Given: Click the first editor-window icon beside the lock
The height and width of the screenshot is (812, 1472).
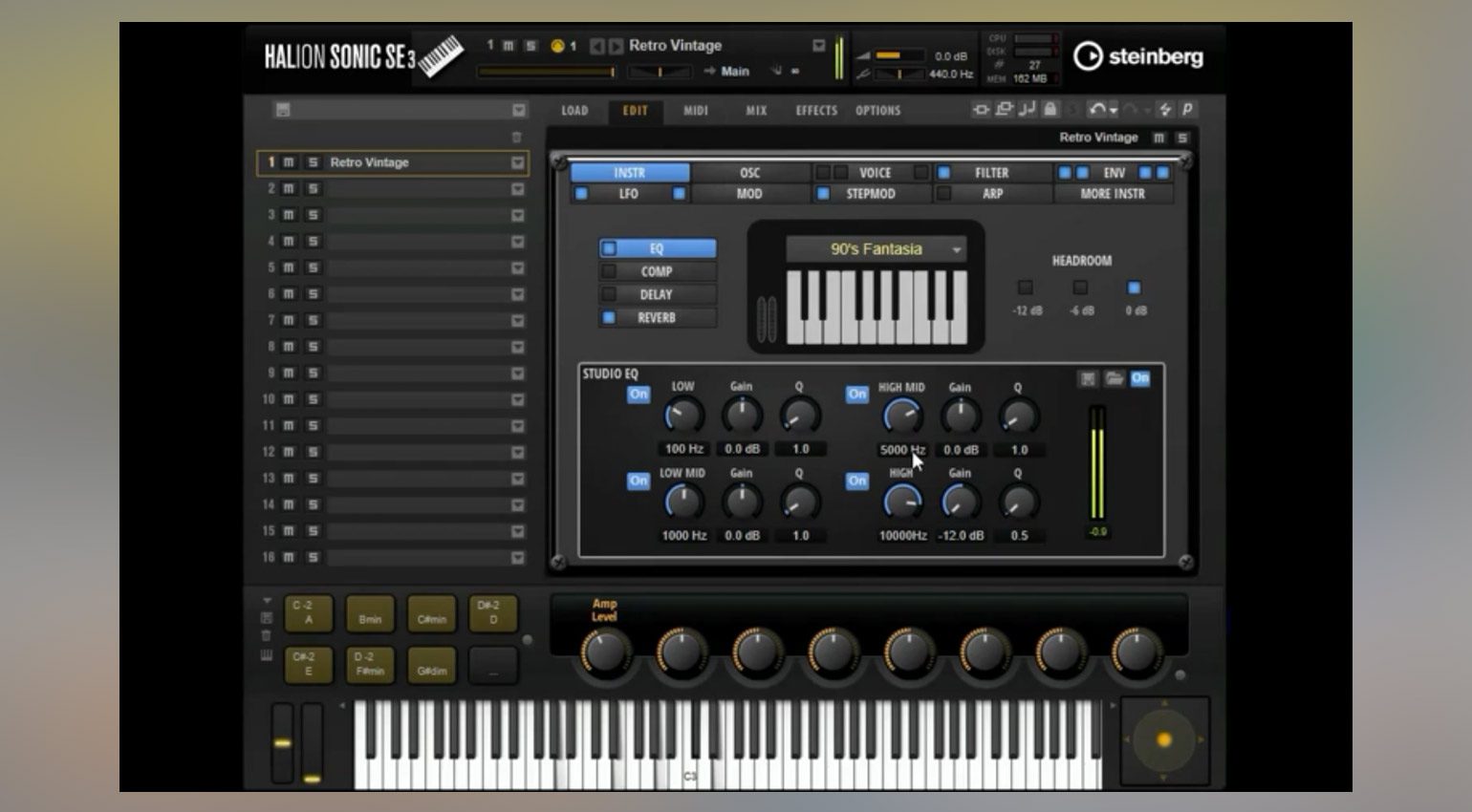Looking at the screenshot, I should pos(981,110).
